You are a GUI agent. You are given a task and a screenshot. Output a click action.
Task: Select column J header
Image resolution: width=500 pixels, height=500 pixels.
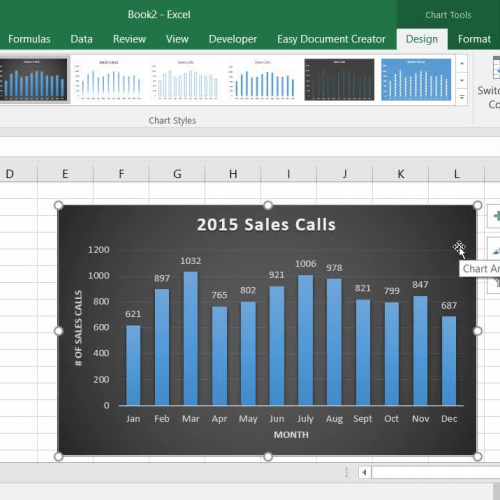pos(345,174)
